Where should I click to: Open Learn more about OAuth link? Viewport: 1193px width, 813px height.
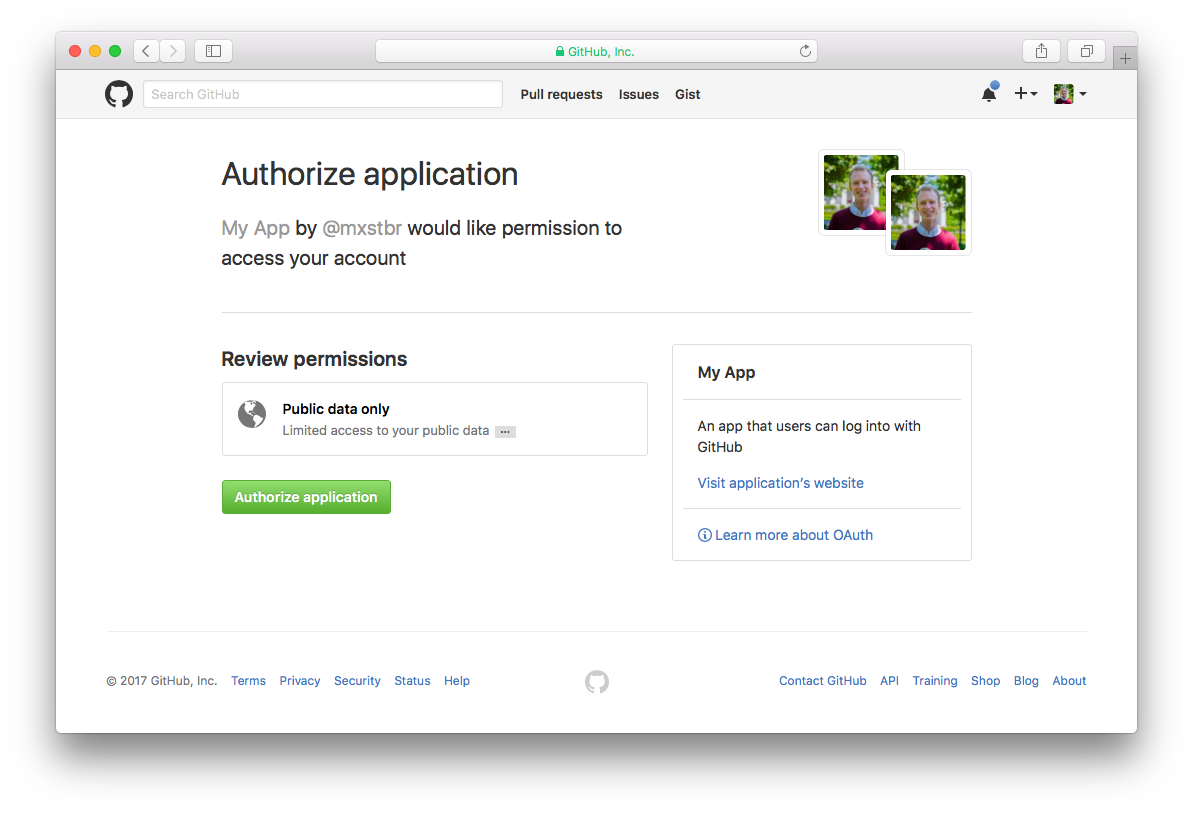[794, 535]
